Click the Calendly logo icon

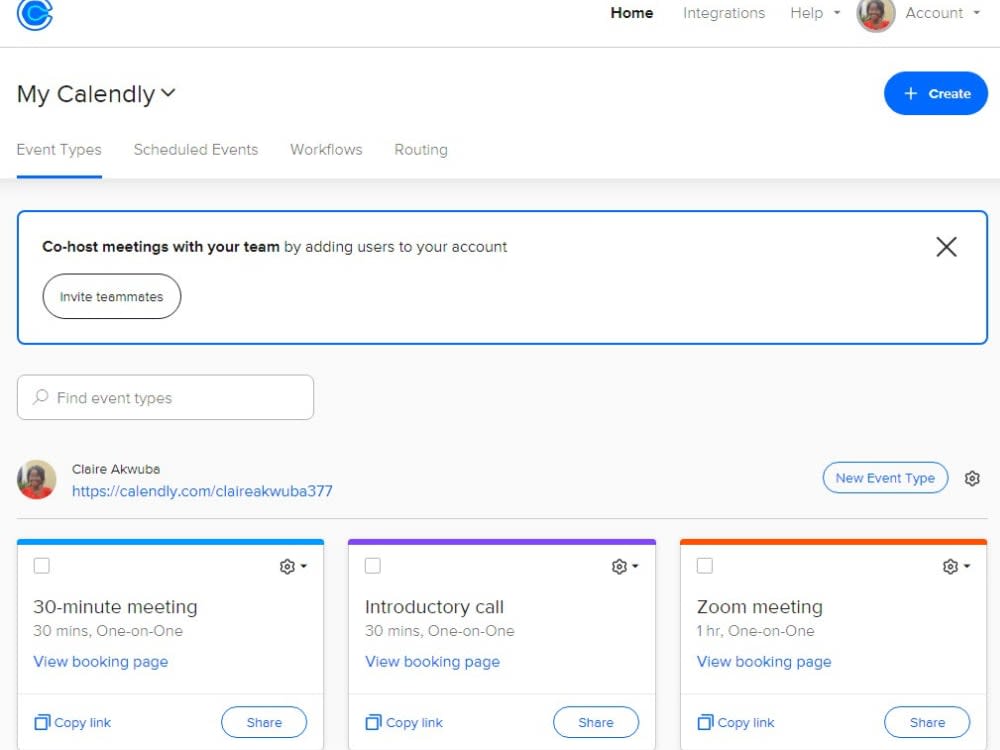[34, 13]
